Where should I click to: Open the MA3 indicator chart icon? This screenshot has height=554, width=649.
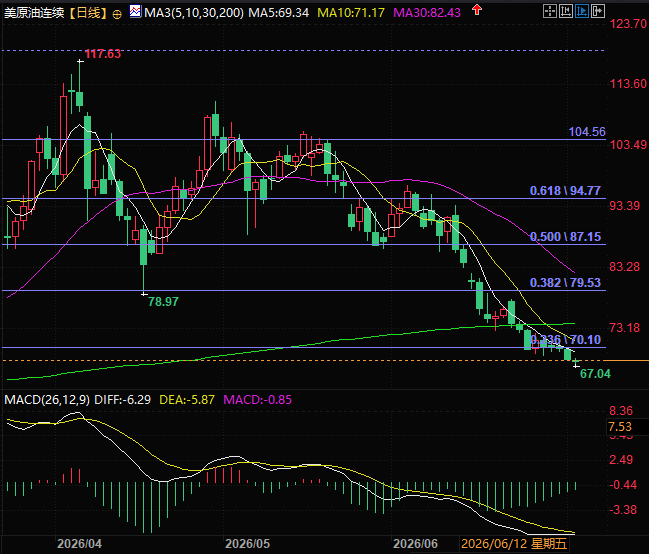(135, 12)
